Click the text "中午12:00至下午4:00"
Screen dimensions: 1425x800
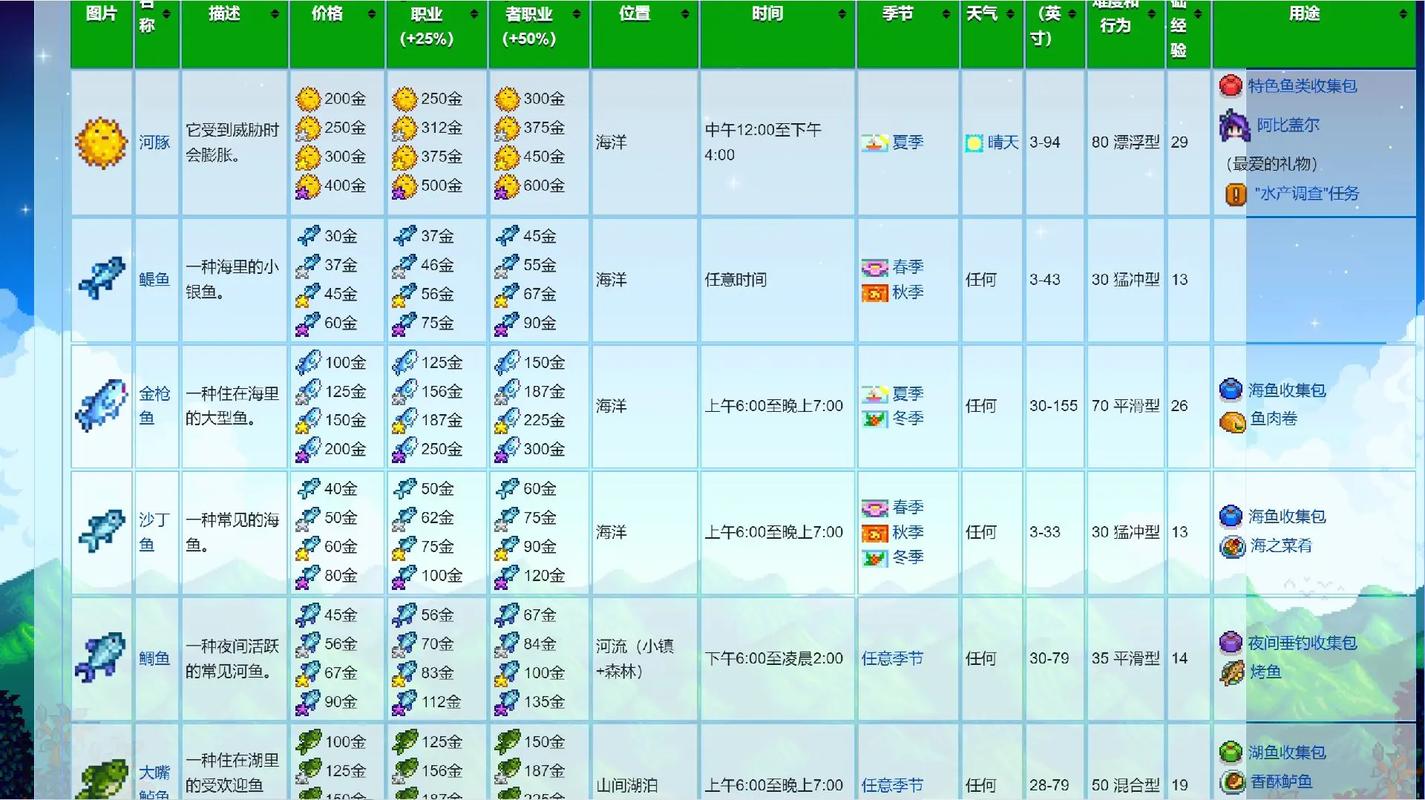click(763, 142)
